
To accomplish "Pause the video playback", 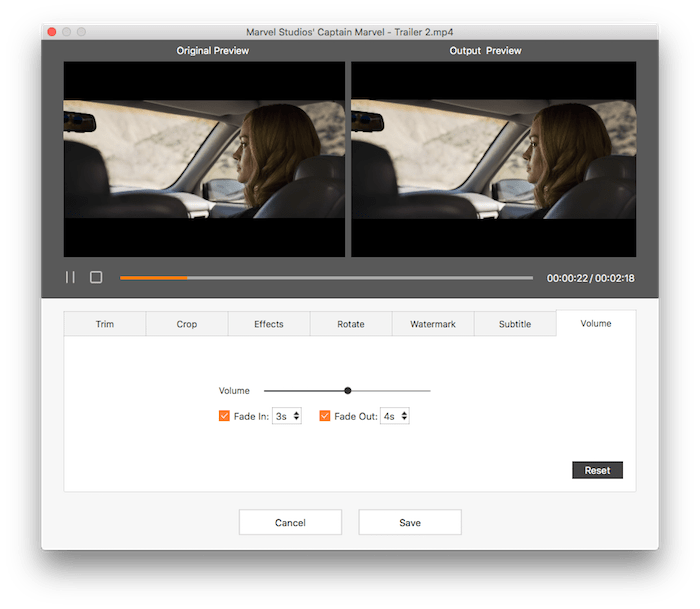I will pos(70,278).
